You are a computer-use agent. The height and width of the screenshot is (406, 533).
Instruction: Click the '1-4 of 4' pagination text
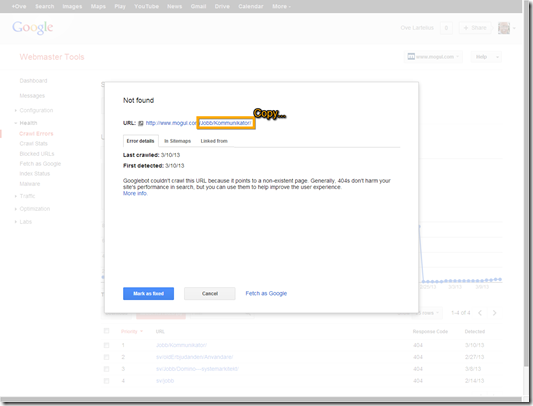point(461,313)
